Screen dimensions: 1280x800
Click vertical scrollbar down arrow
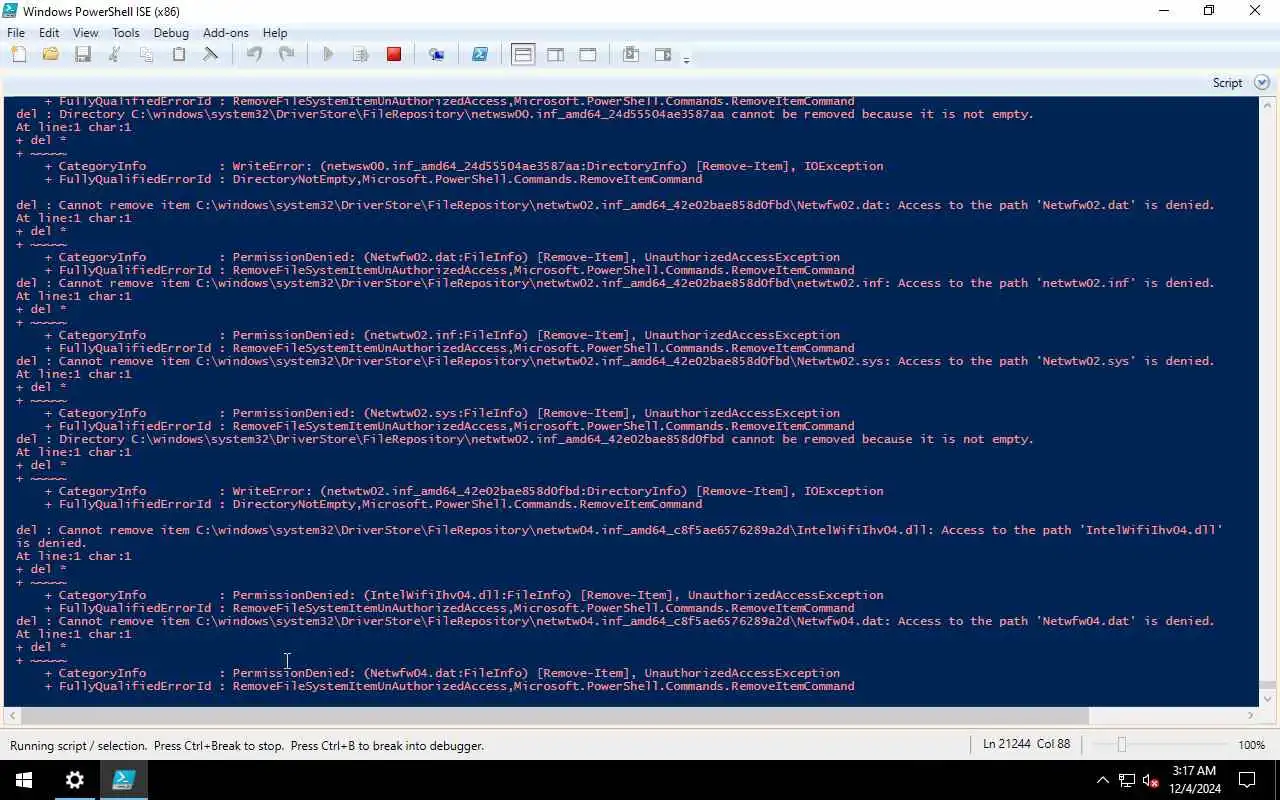1267,699
